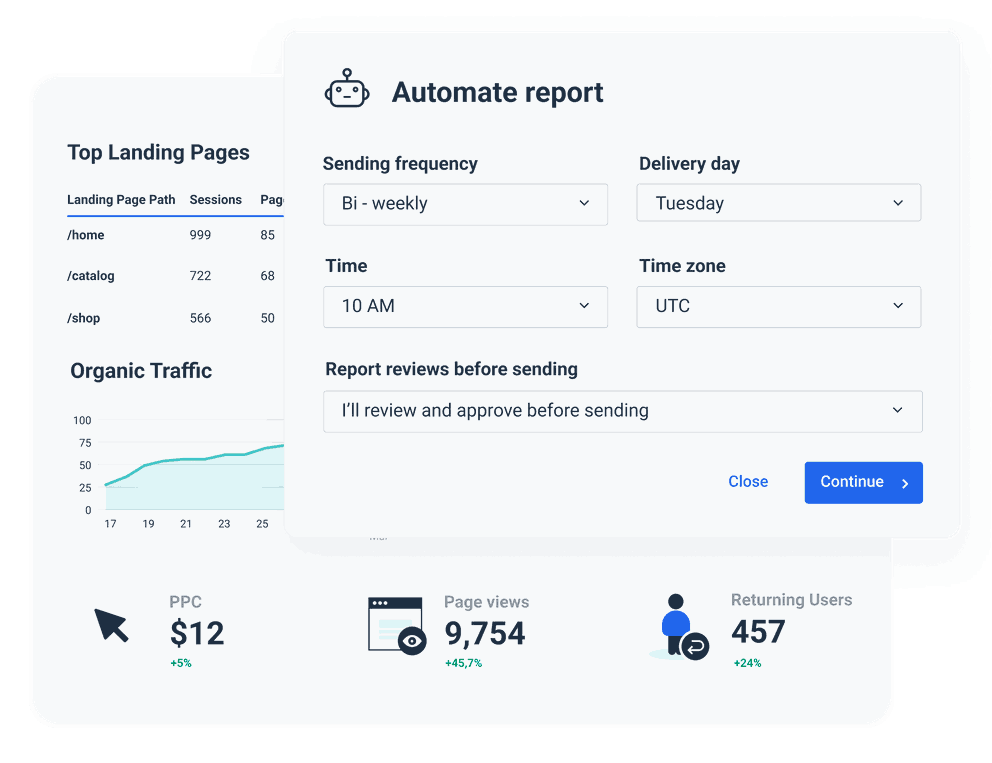
Task: Select the /catalog row in Top Landing Pages
Action: 90,276
